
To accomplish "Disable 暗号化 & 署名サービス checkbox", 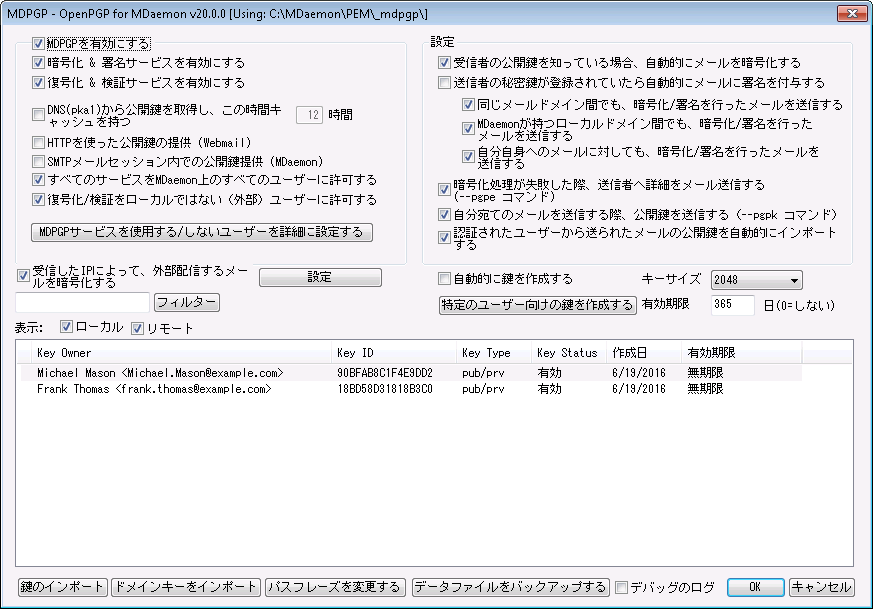I will tap(39, 63).
